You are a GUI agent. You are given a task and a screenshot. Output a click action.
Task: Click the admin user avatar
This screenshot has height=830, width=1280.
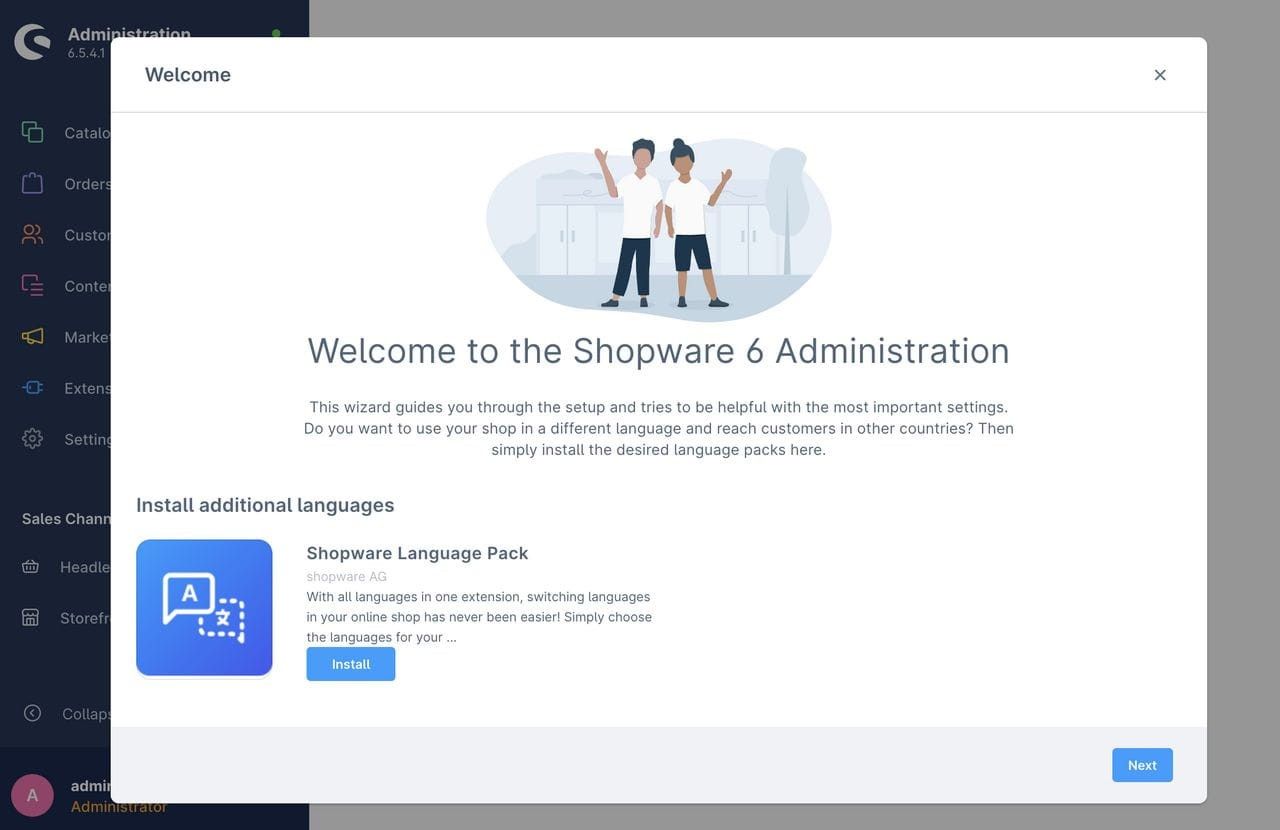(x=32, y=795)
